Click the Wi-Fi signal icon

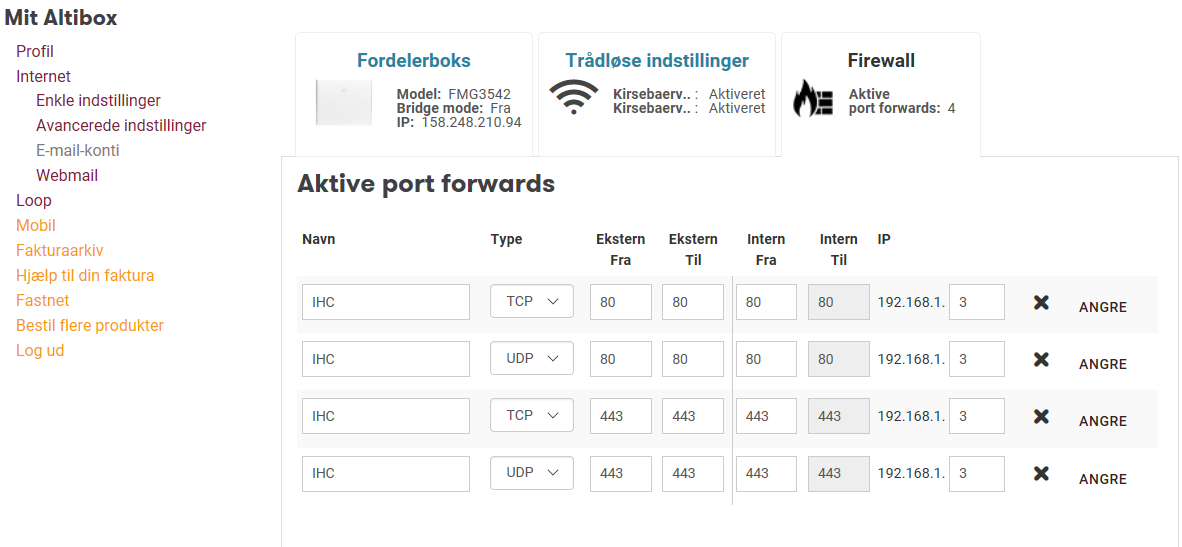574,97
